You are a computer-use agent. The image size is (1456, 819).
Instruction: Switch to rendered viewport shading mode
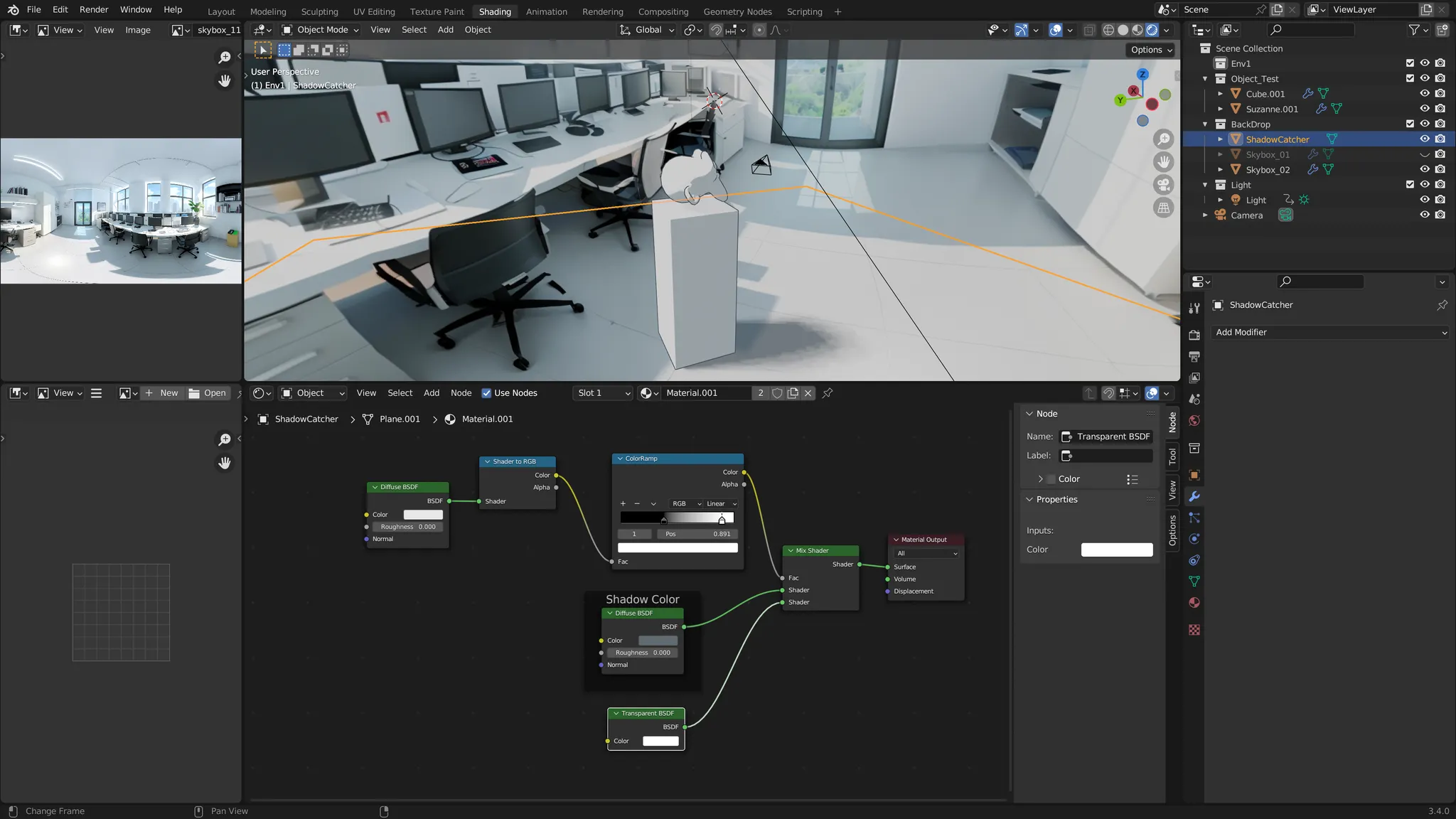(1152, 30)
